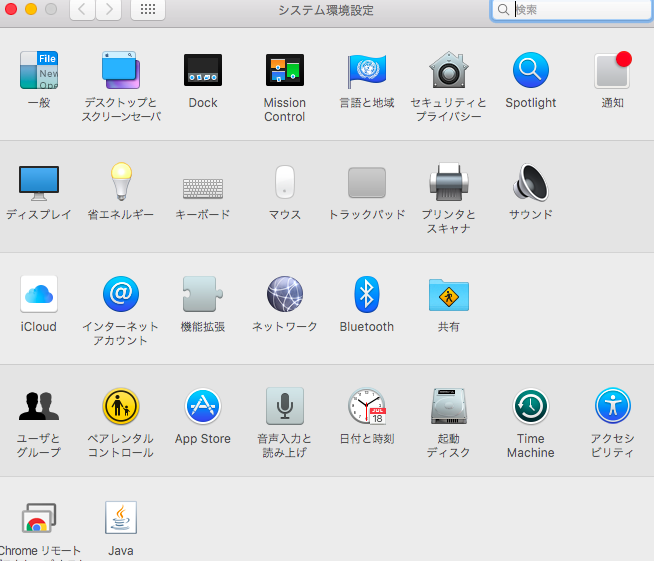The height and width of the screenshot is (561, 654).
Task: Open the App Store preferences pane
Action: (203, 406)
